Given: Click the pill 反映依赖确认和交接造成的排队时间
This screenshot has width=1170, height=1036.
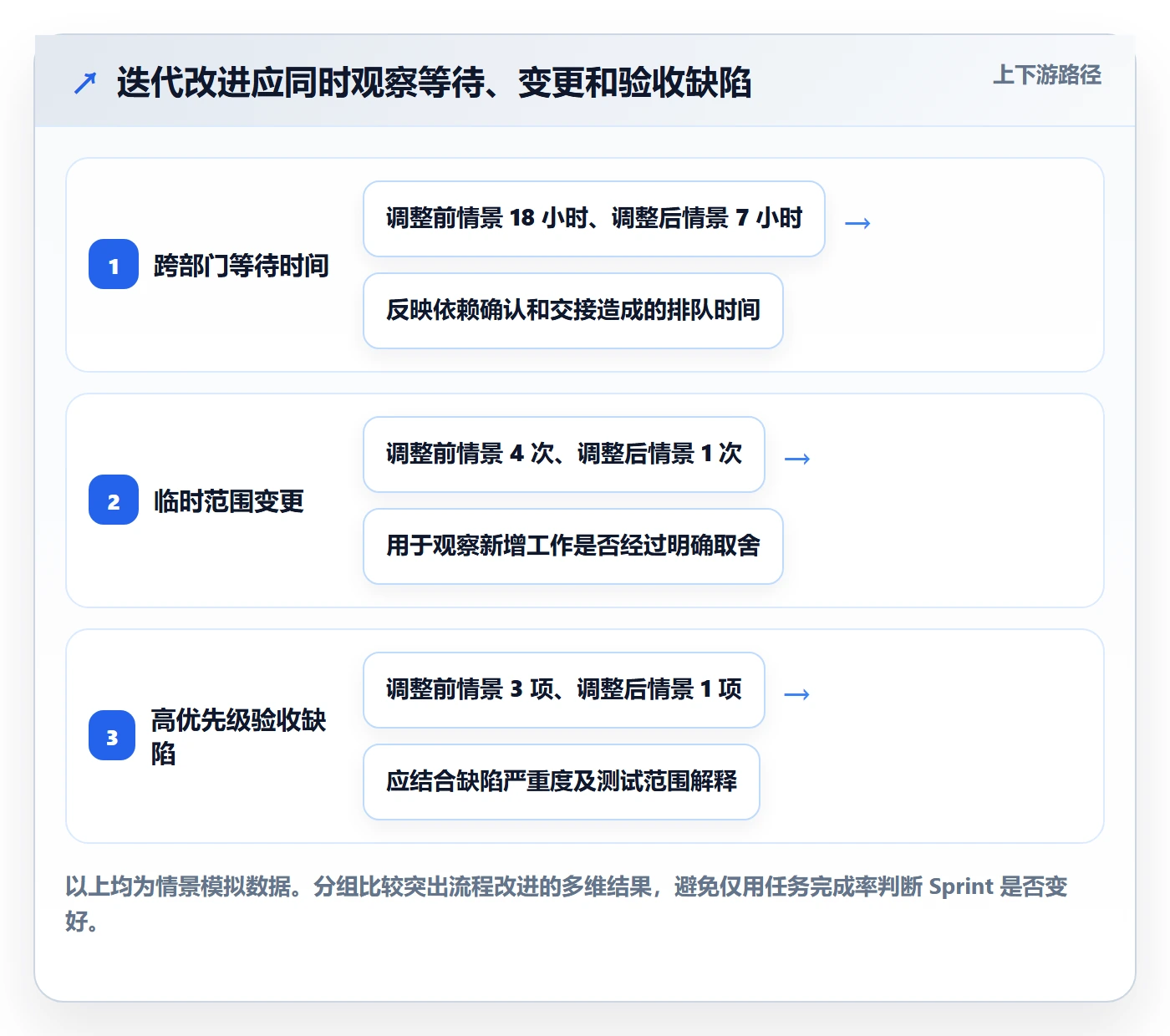Looking at the screenshot, I should [x=573, y=311].
